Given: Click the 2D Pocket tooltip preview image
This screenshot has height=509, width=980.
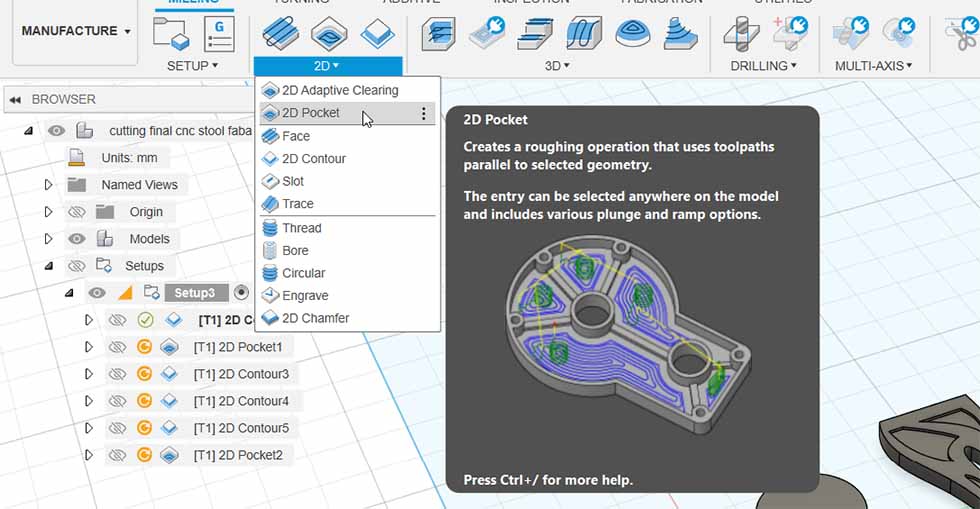Looking at the screenshot, I should point(628,335).
